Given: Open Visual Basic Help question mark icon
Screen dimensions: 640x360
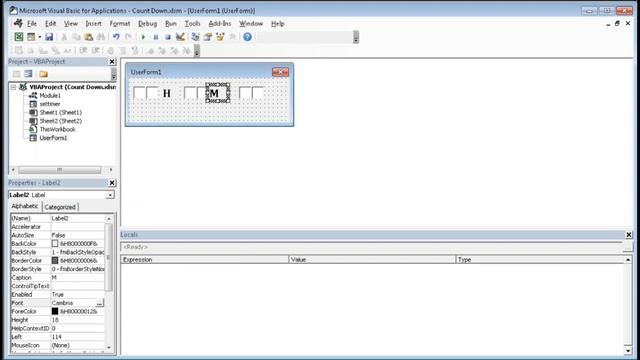Looking at the screenshot, I should click(x=247, y=37).
